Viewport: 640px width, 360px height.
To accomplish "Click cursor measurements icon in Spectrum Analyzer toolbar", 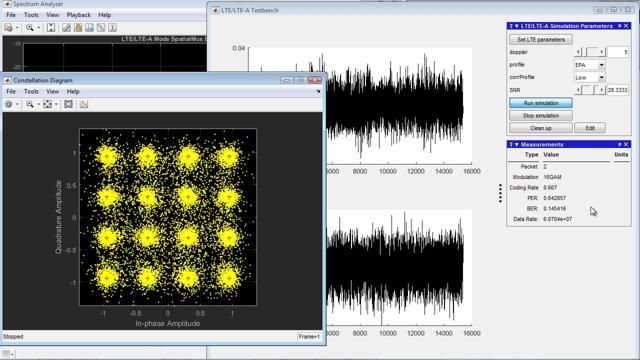I will (x=89, y=28).
